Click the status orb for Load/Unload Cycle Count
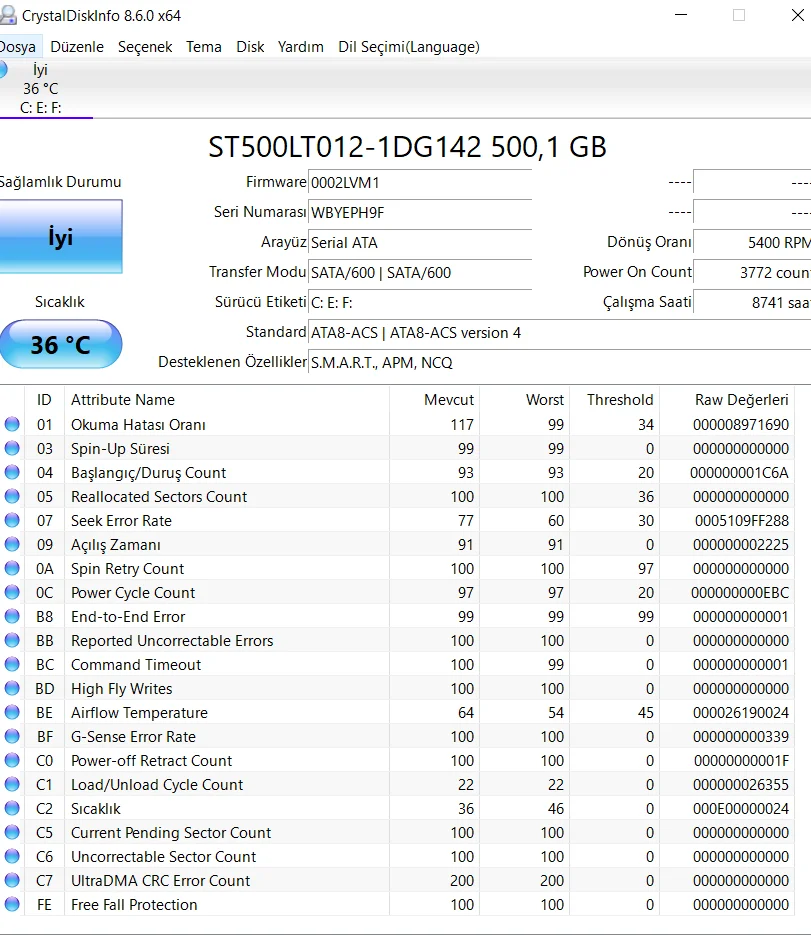811x938 pixels. pyautogui.click(x=12, y=785)
